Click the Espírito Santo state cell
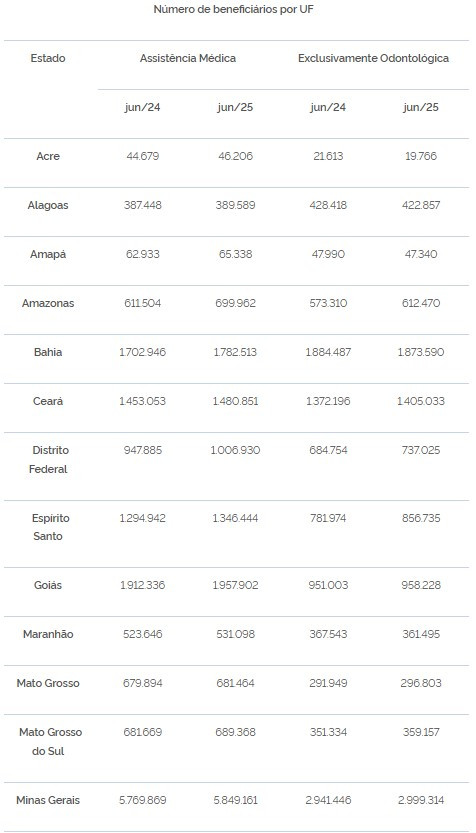This screenshot has height=833, width=476. point(48,527)
